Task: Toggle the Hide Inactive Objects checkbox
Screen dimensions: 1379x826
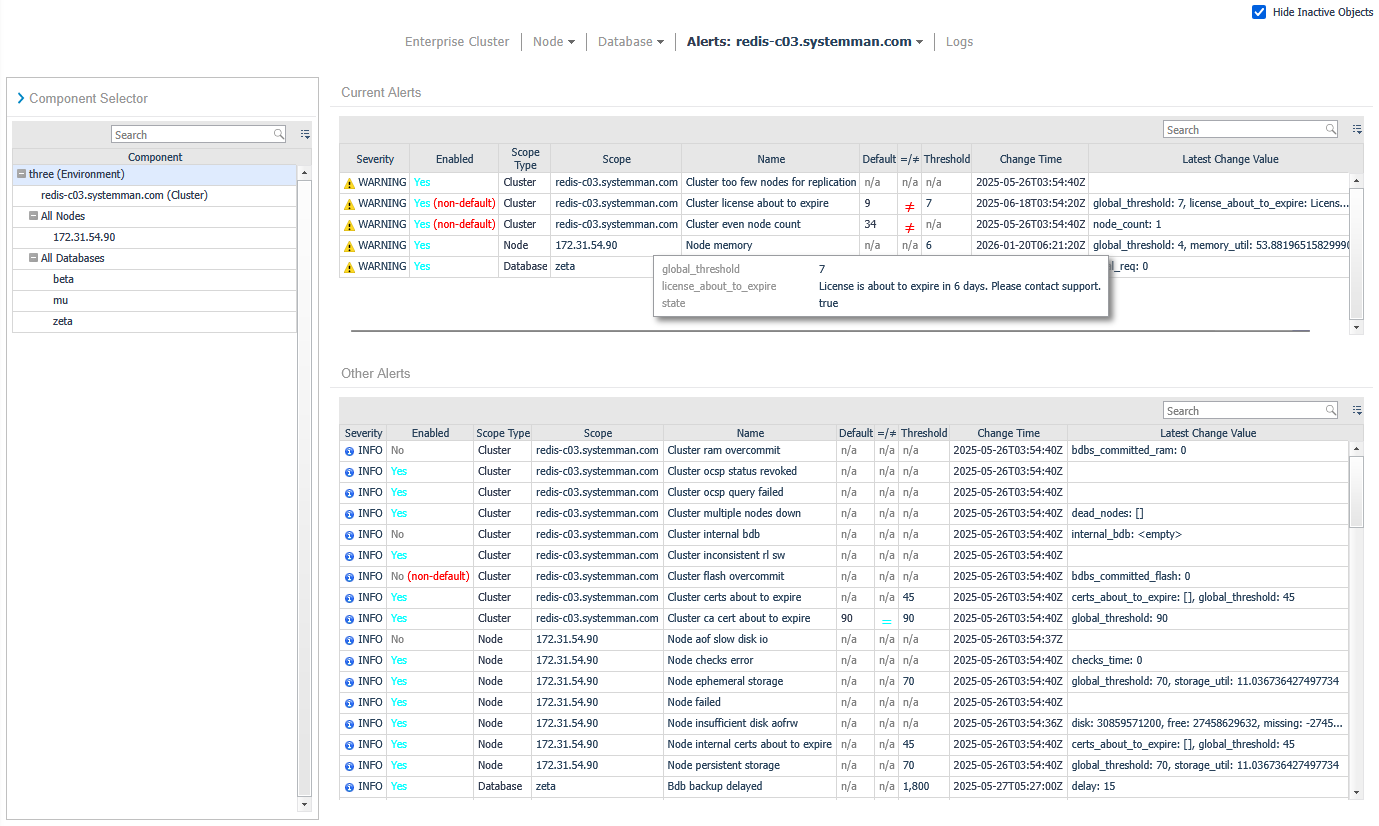Action: [x=1259, y=12]
